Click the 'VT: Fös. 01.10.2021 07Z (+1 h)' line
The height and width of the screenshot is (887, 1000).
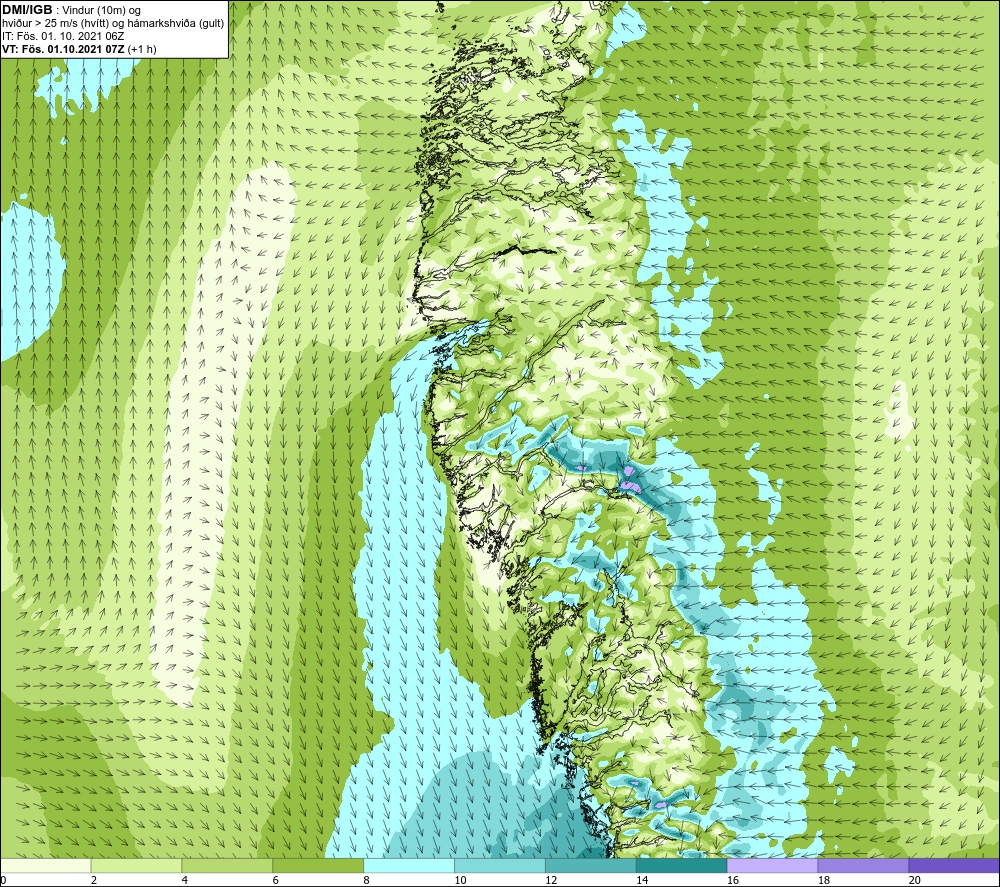pyautogui.click(x=79, y=49)
